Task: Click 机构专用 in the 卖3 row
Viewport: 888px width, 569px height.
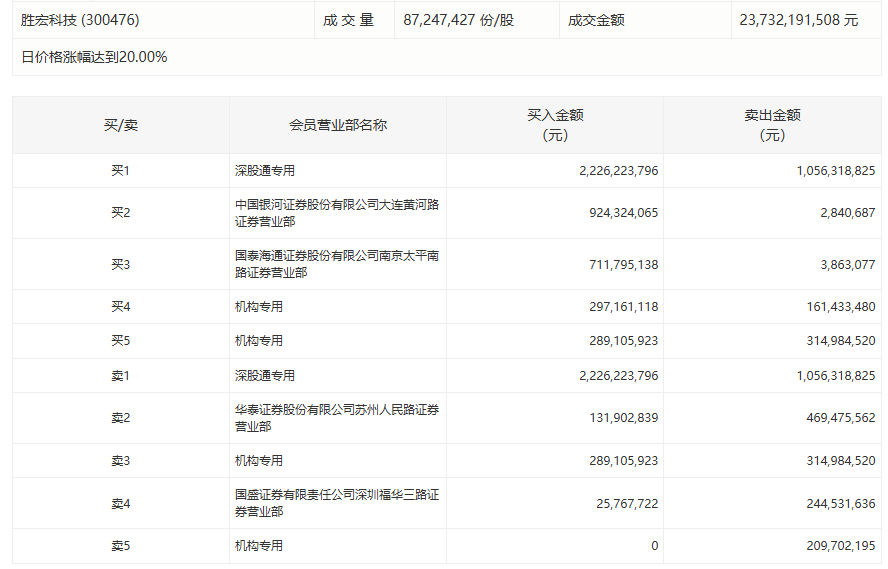Action: tap(259, 461)
